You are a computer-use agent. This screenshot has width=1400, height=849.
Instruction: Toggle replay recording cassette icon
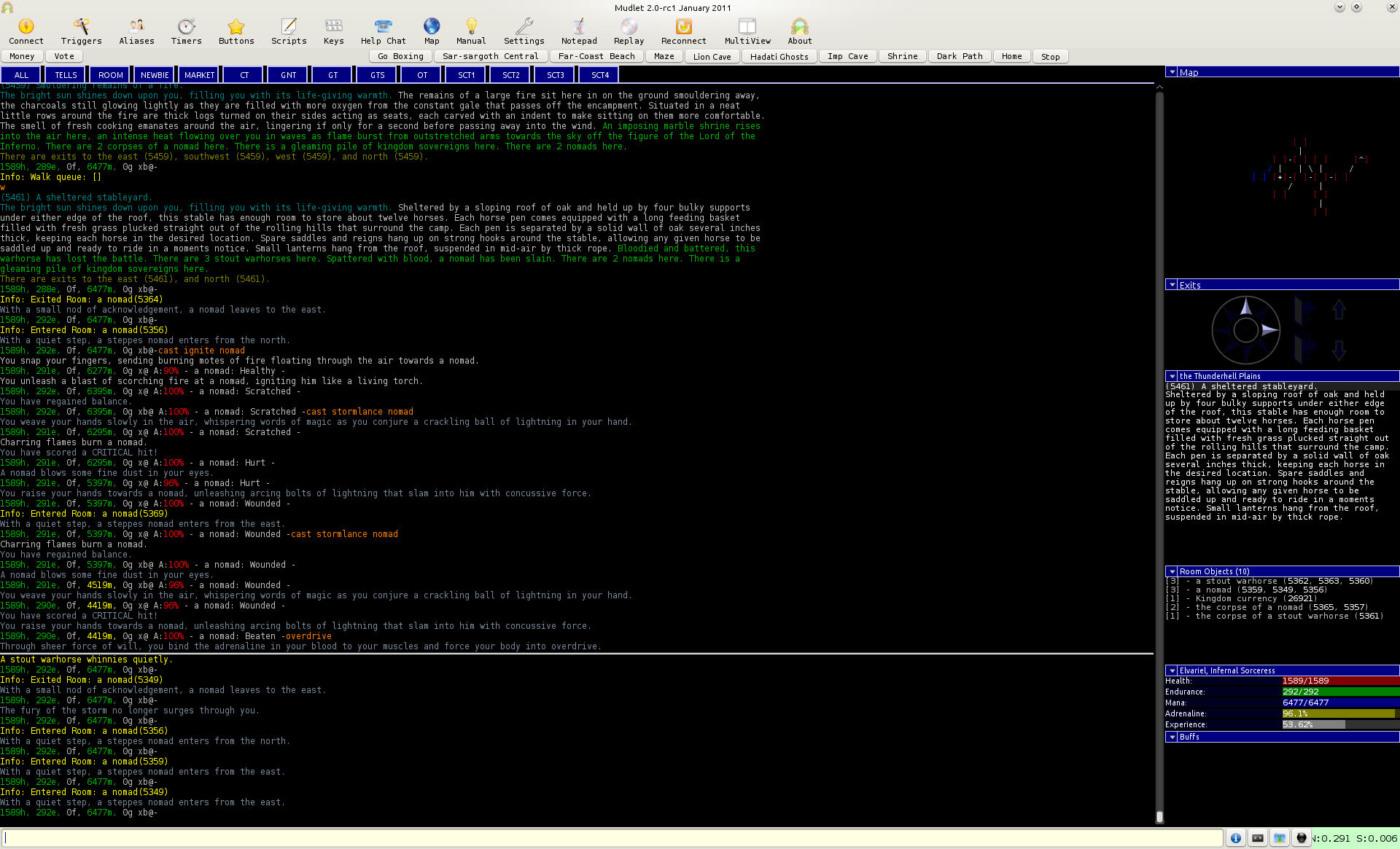(1258, 838)
